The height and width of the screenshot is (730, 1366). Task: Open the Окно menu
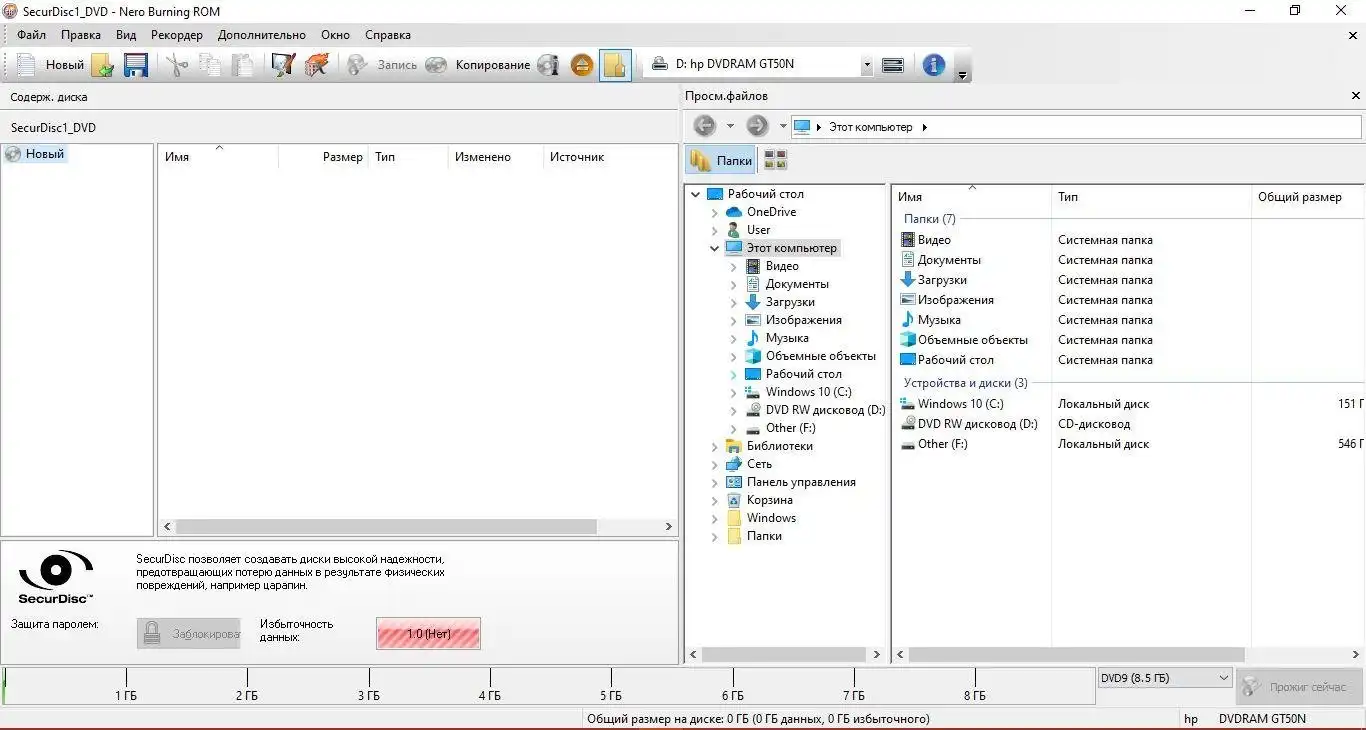point(336,35)
